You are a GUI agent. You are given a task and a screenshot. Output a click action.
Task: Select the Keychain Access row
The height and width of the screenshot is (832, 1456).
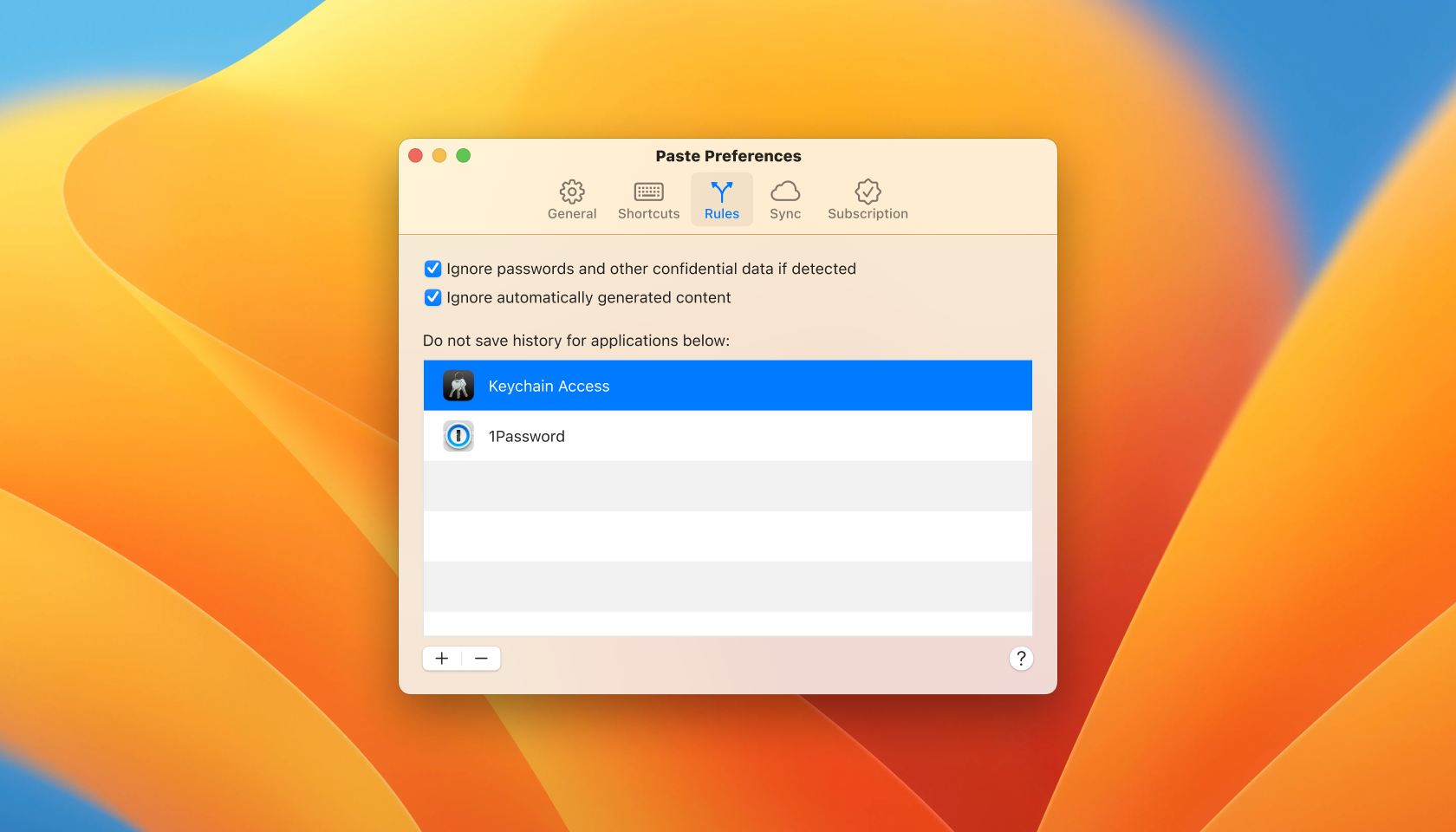[728, 386]
